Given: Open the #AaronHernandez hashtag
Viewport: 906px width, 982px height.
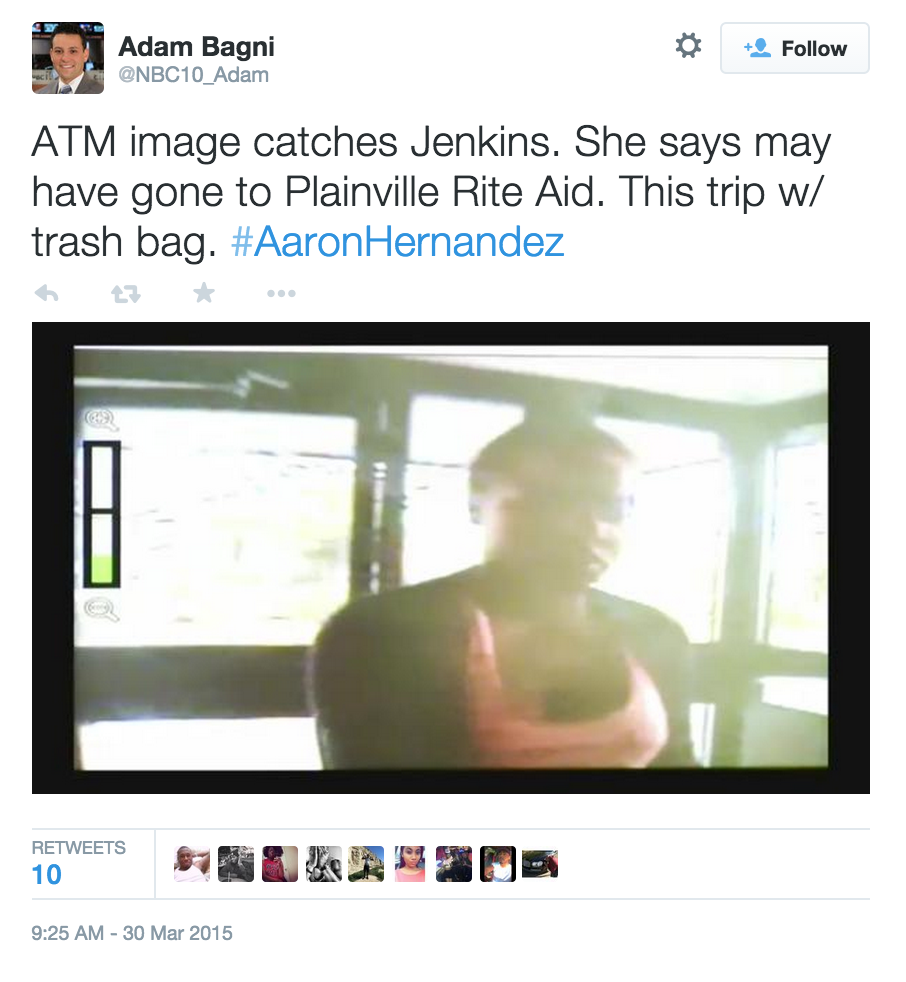Looking at the screenshot, I should pos(398,242).
